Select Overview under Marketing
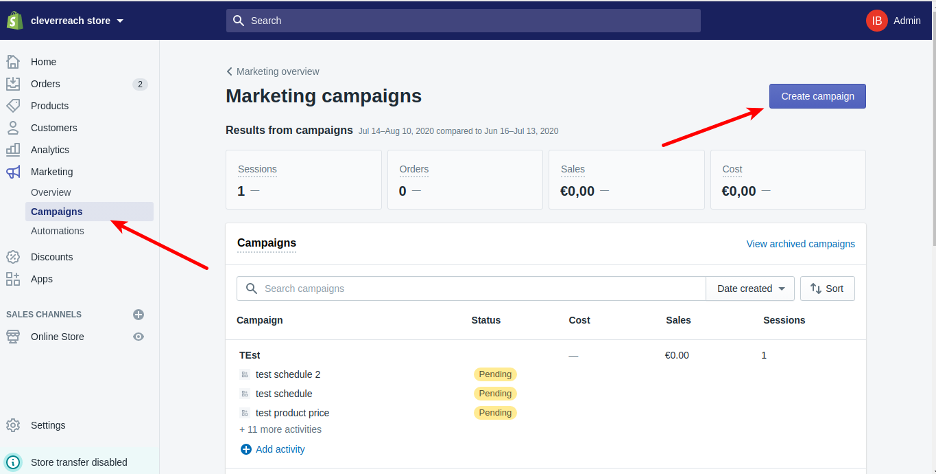The width and height of the screenshot is (936, 474). tap(51, 192)
